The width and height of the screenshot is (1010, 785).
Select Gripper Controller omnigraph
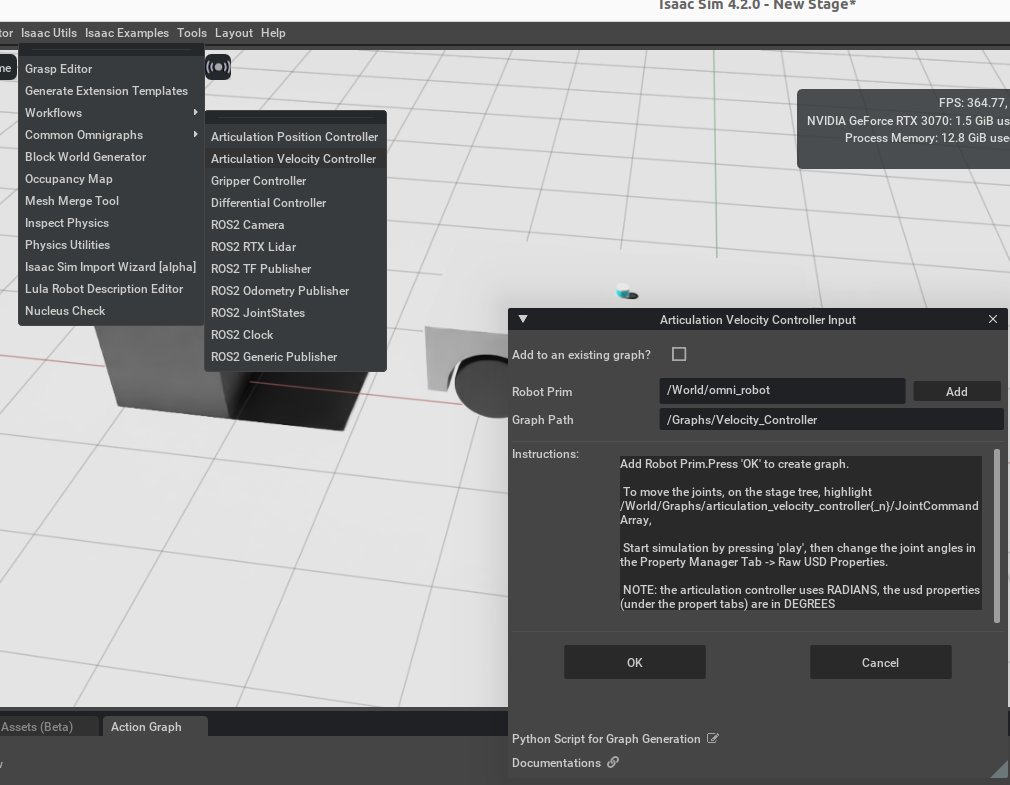click(x=295, y=181)
